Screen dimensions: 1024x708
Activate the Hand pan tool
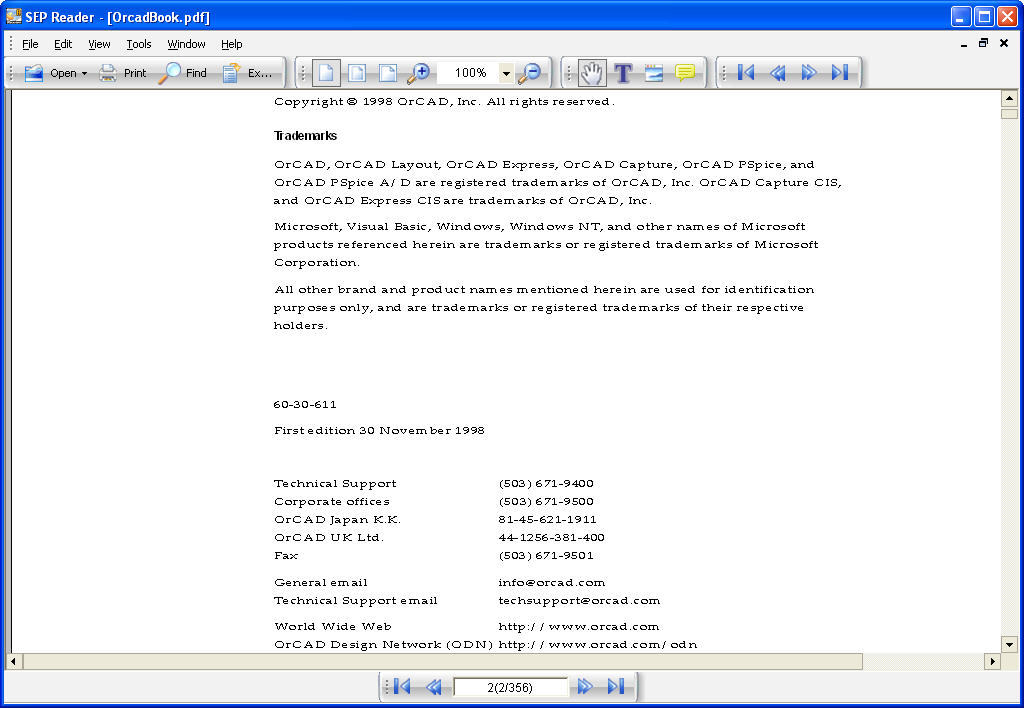point(592,72)
